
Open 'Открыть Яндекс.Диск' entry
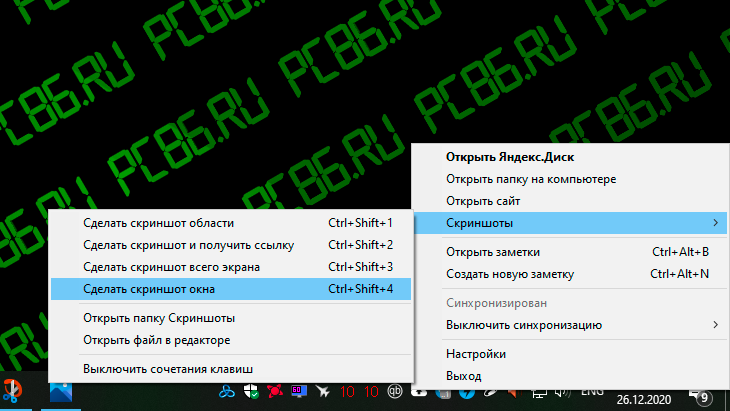pos(570,157)
